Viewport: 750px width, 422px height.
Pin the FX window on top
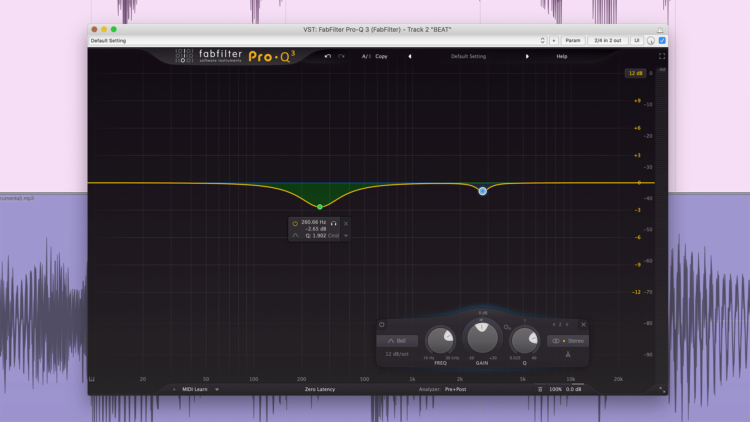coord(660,30)
